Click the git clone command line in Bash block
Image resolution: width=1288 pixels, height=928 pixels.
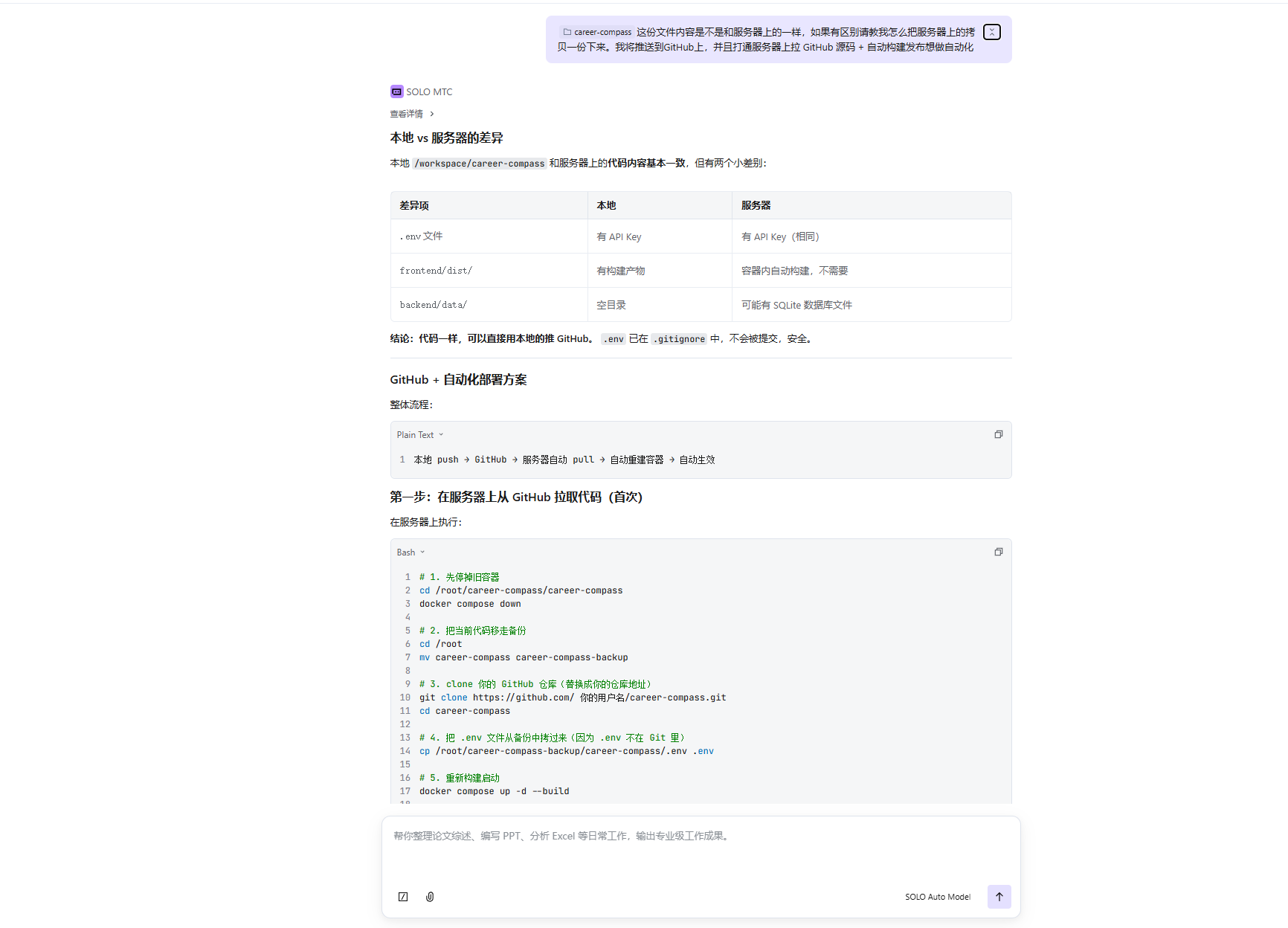coord(572,697)
